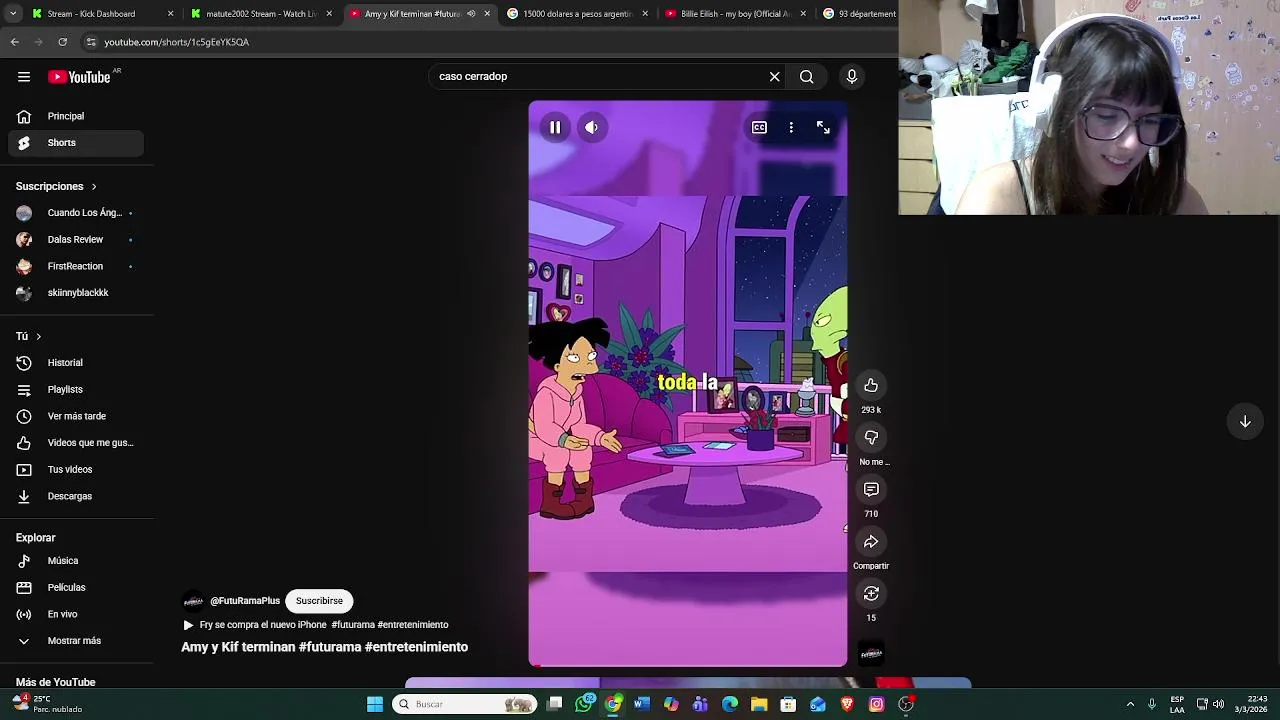1280x720 pixels.
Task: Open Tus videos in the sidebar
Action: 76,469
